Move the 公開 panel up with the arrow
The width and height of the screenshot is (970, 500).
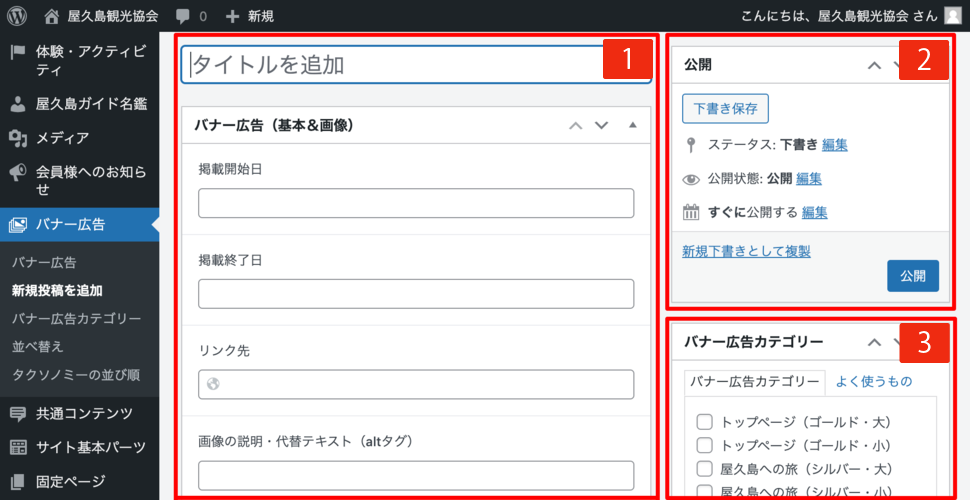tap(874, 65)
